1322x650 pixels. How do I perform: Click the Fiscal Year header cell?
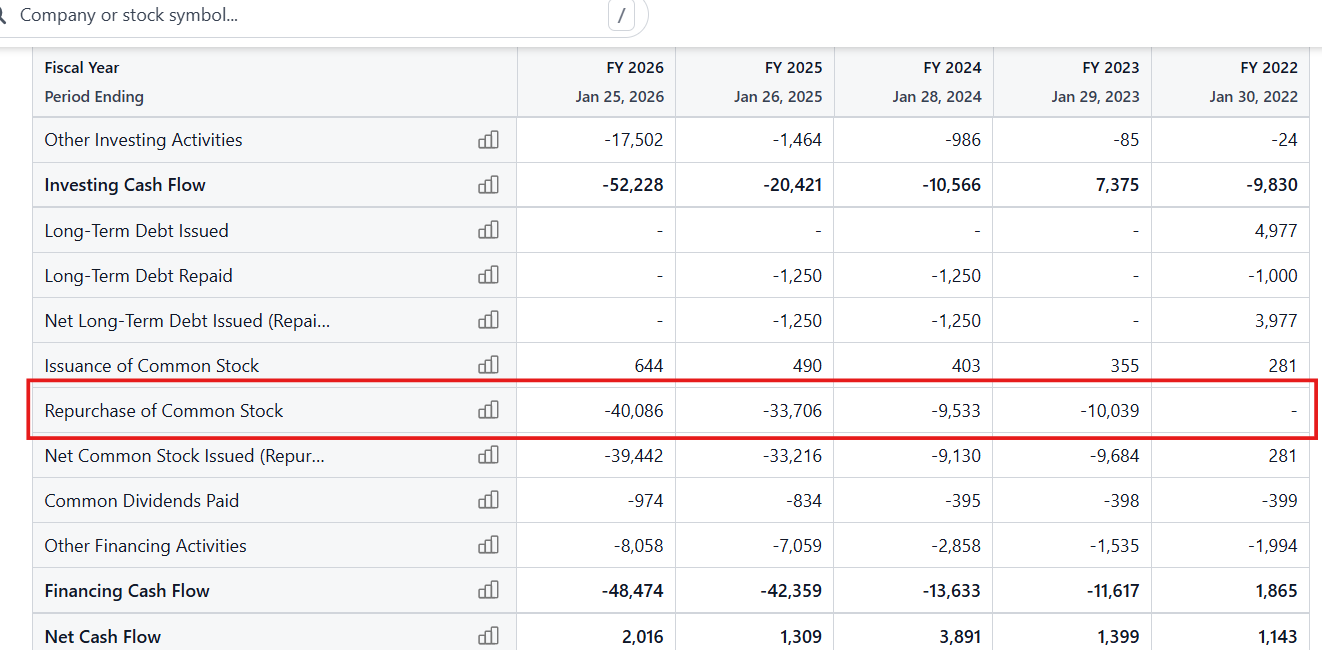click(x=81, y=67)
